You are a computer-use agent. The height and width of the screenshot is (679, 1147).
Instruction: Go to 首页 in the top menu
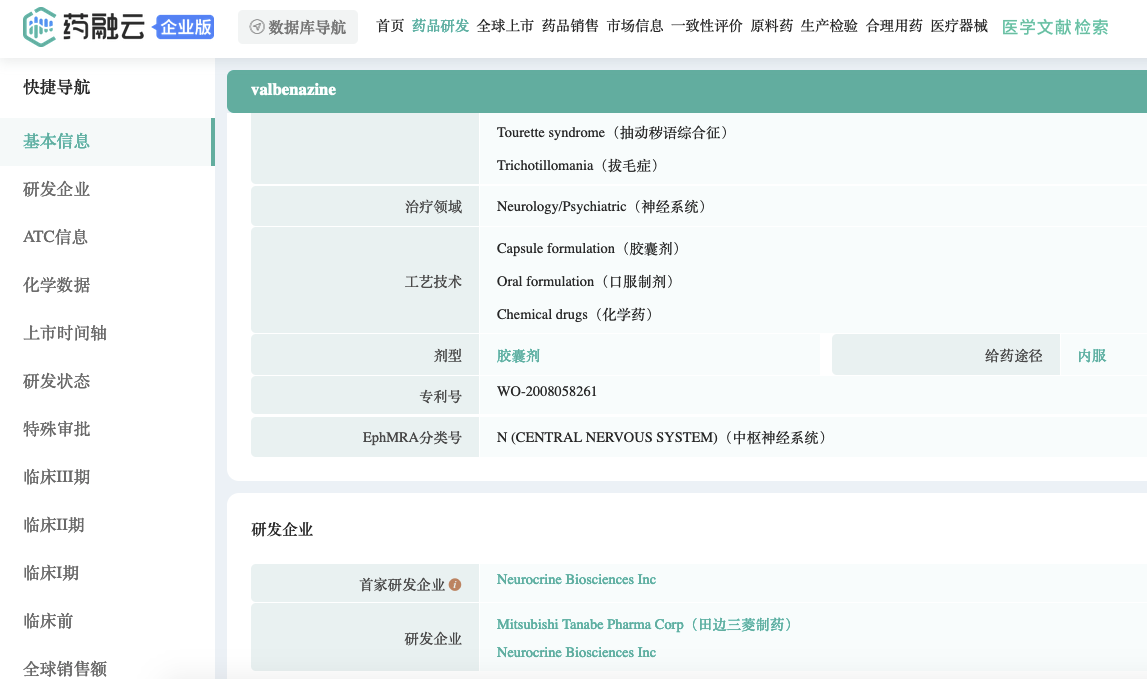click(390, 26)
